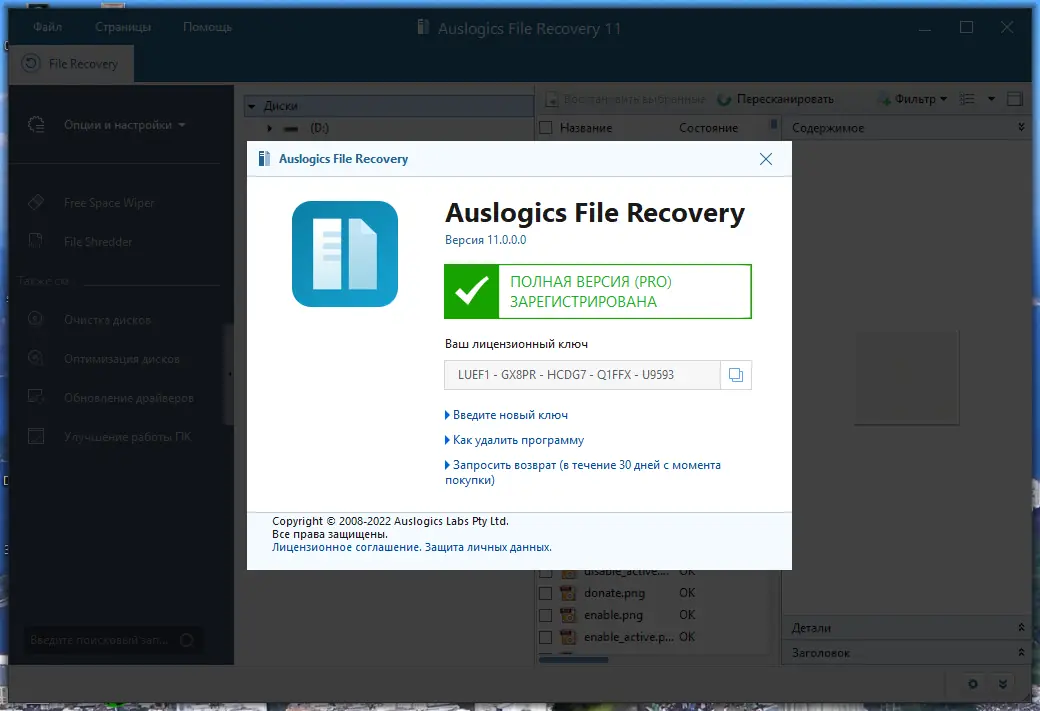The height and width of the screenshot is (711, 1040).
Task: Click Восстановить выбранные toolbar button
Action: pos(625,99)
